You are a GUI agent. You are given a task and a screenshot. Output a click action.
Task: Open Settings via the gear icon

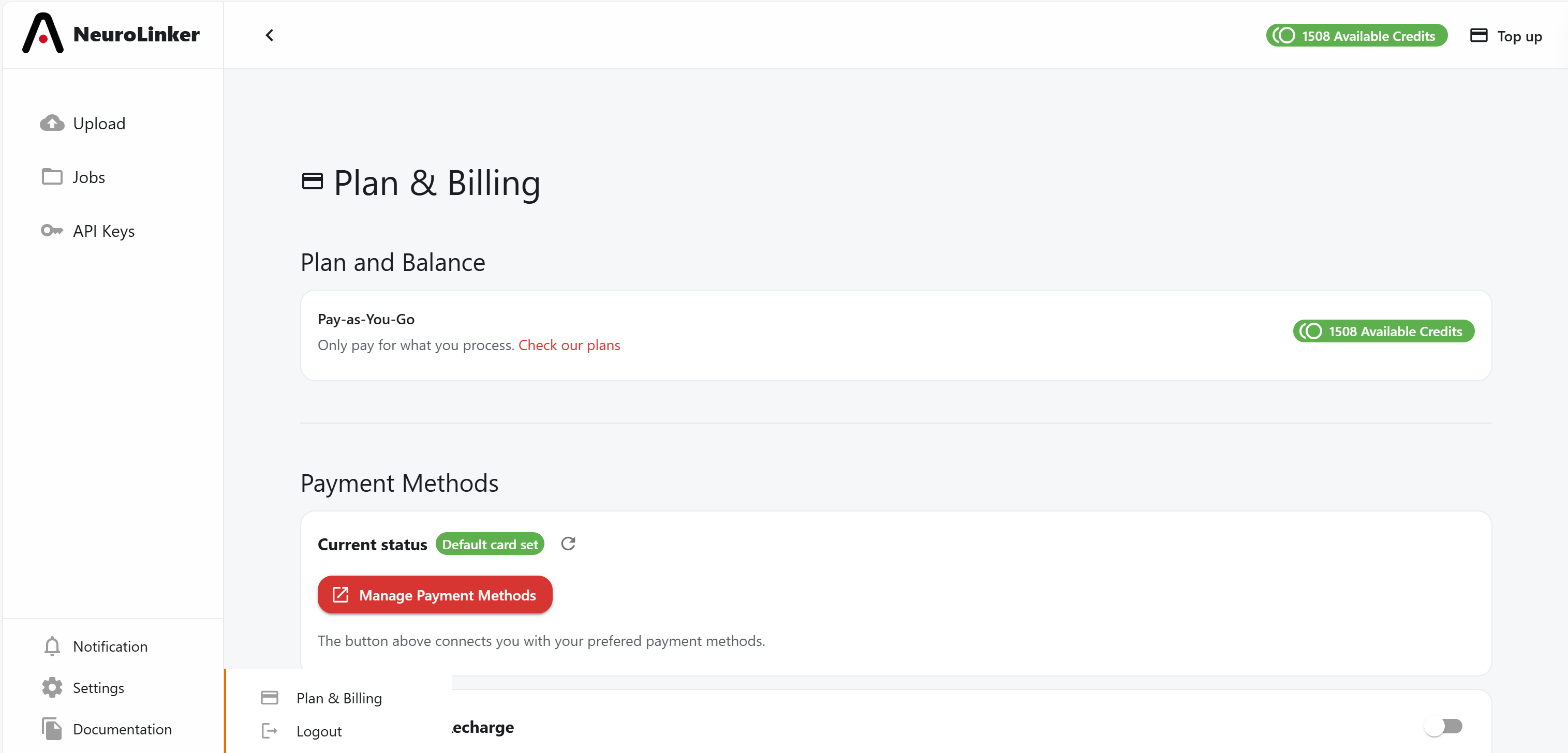[52, 687]
